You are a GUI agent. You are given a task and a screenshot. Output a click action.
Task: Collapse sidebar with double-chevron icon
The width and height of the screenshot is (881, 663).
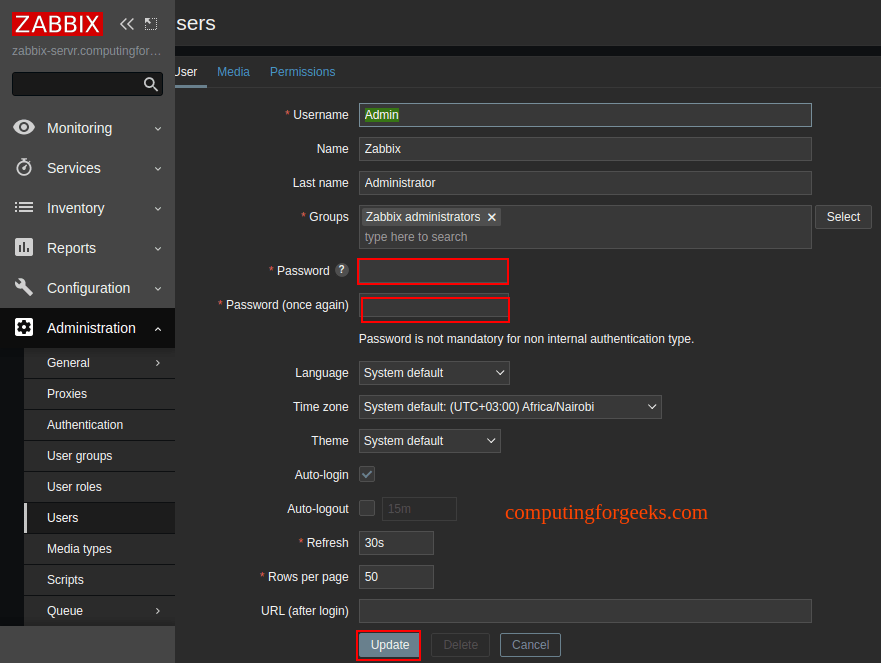click(127, 24)
